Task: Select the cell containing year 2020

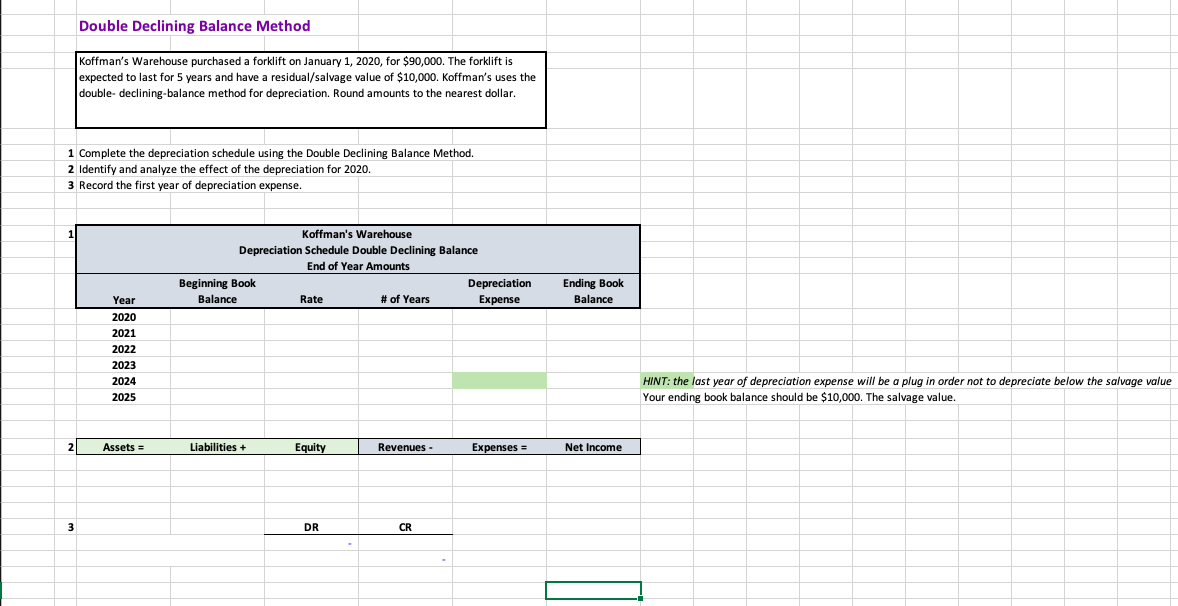Action: click(x=124, y=316)
